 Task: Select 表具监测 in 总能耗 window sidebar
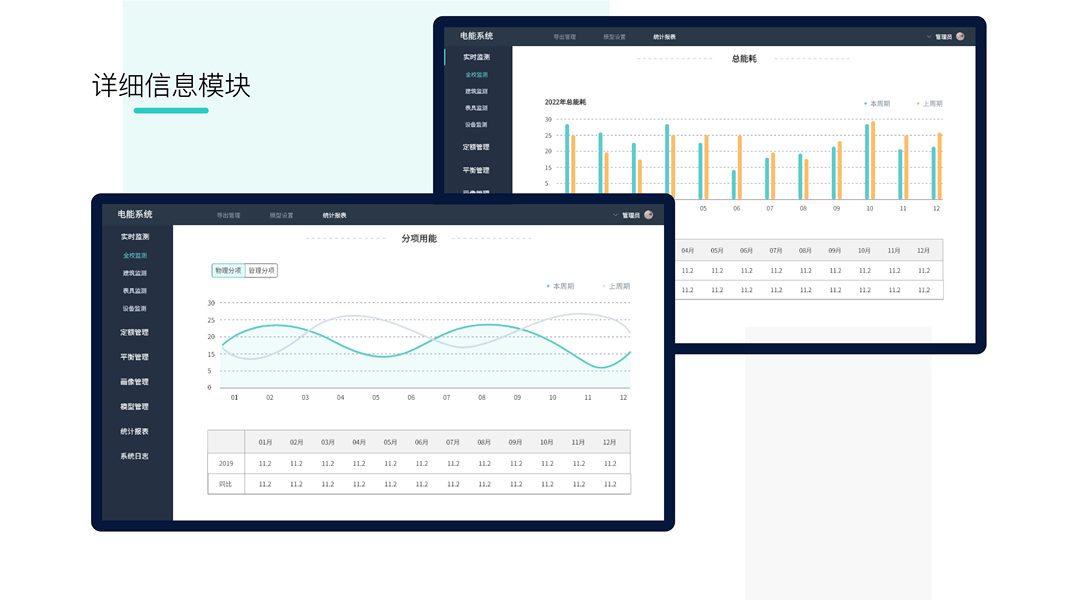click(x=477, y=108)
